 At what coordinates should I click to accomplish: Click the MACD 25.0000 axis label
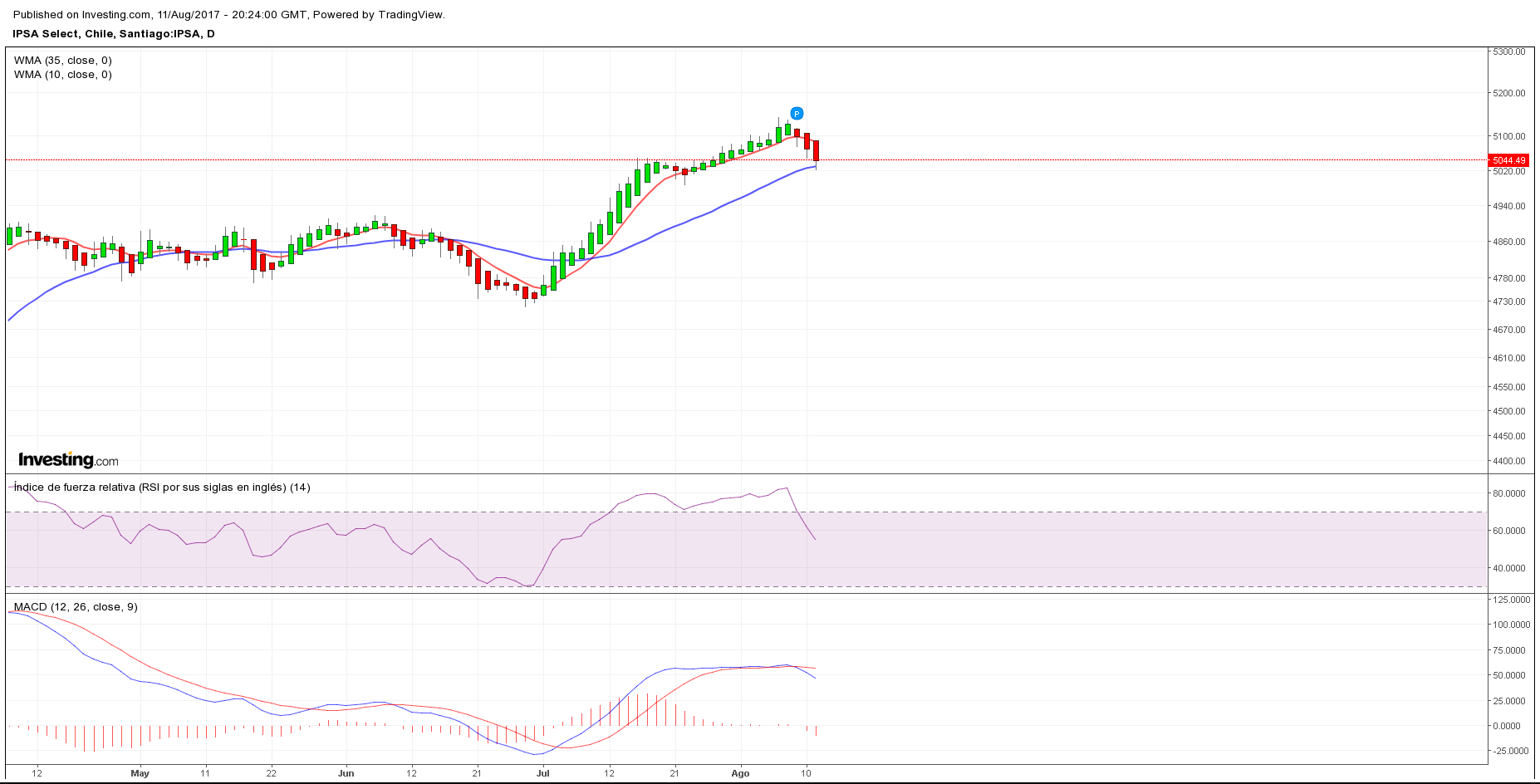[x=1509, y=701]
